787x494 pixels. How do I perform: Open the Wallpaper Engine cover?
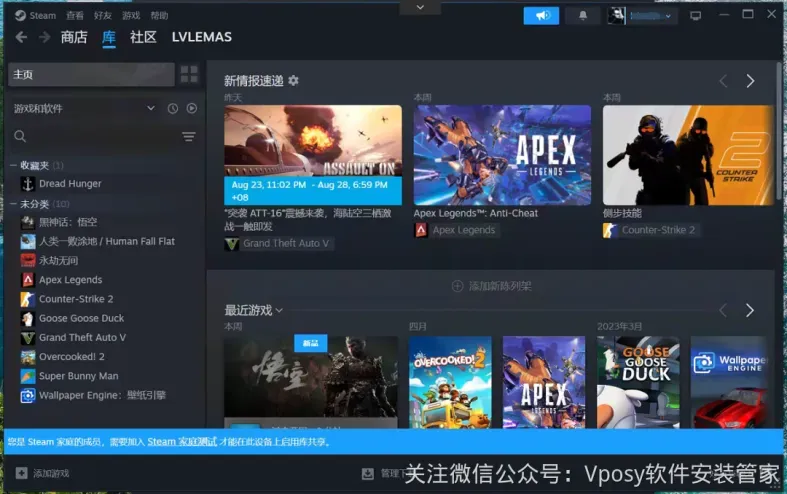click(730, 382)
